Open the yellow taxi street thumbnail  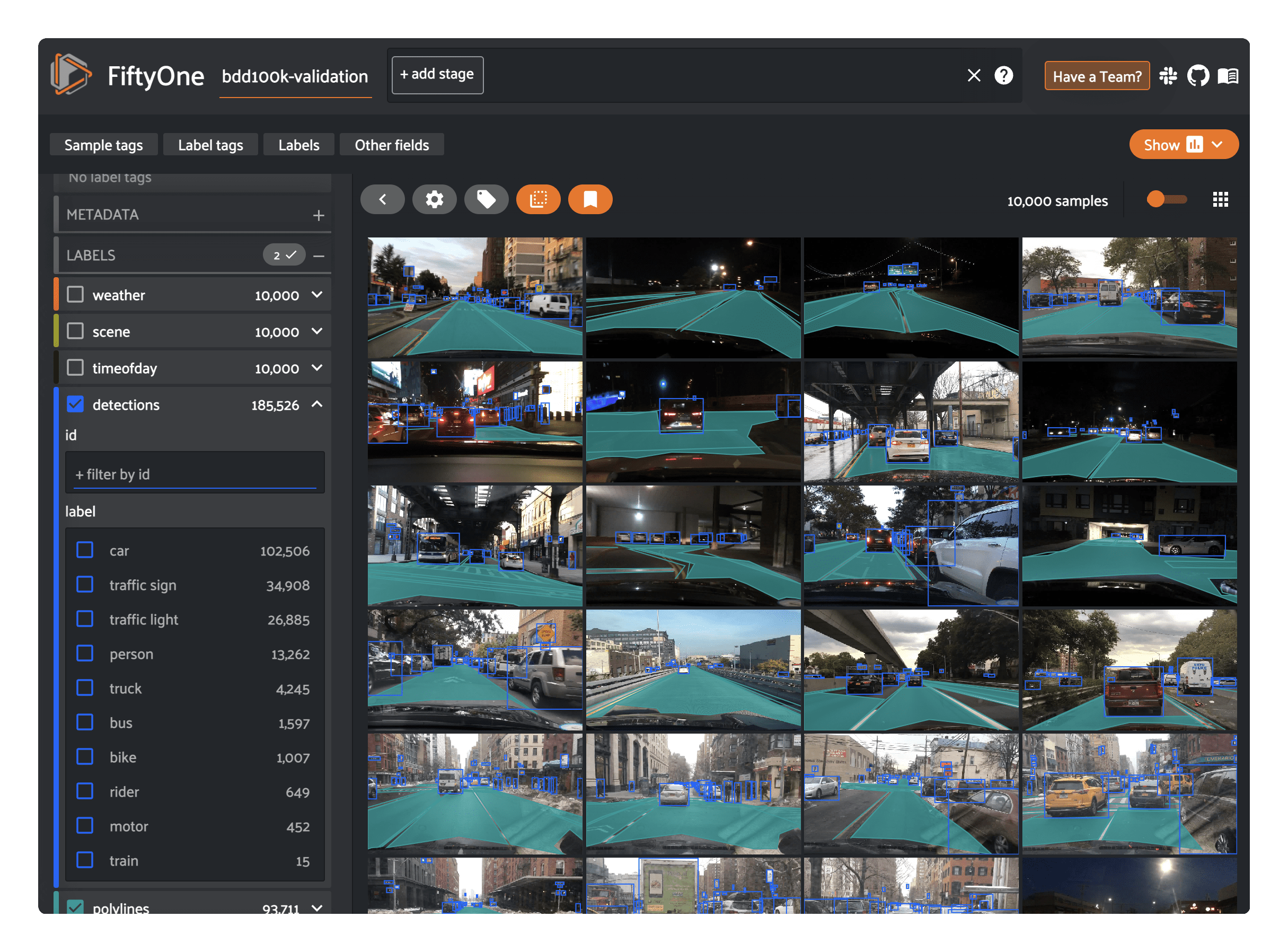tap(1129, 794)
